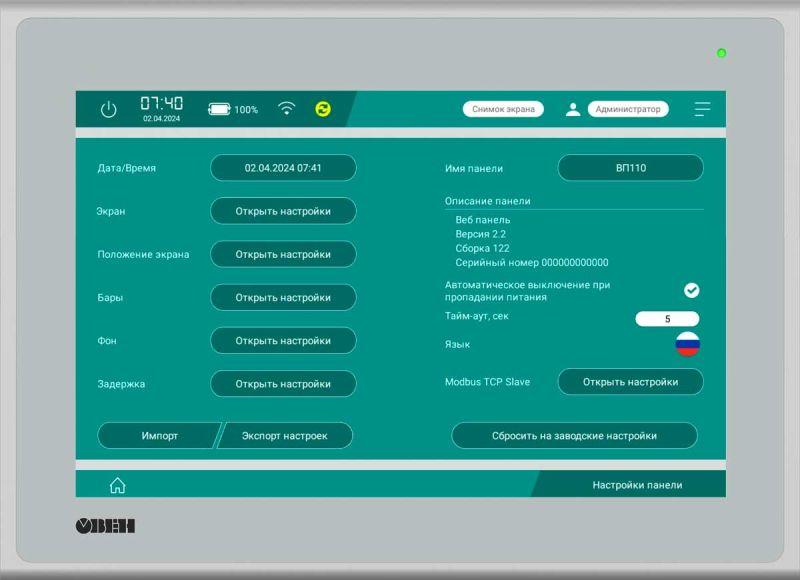Click the Снимок экрана menu item
This screenshot has width=800, height=580.
pyautogui.click(x=502, y=108)
